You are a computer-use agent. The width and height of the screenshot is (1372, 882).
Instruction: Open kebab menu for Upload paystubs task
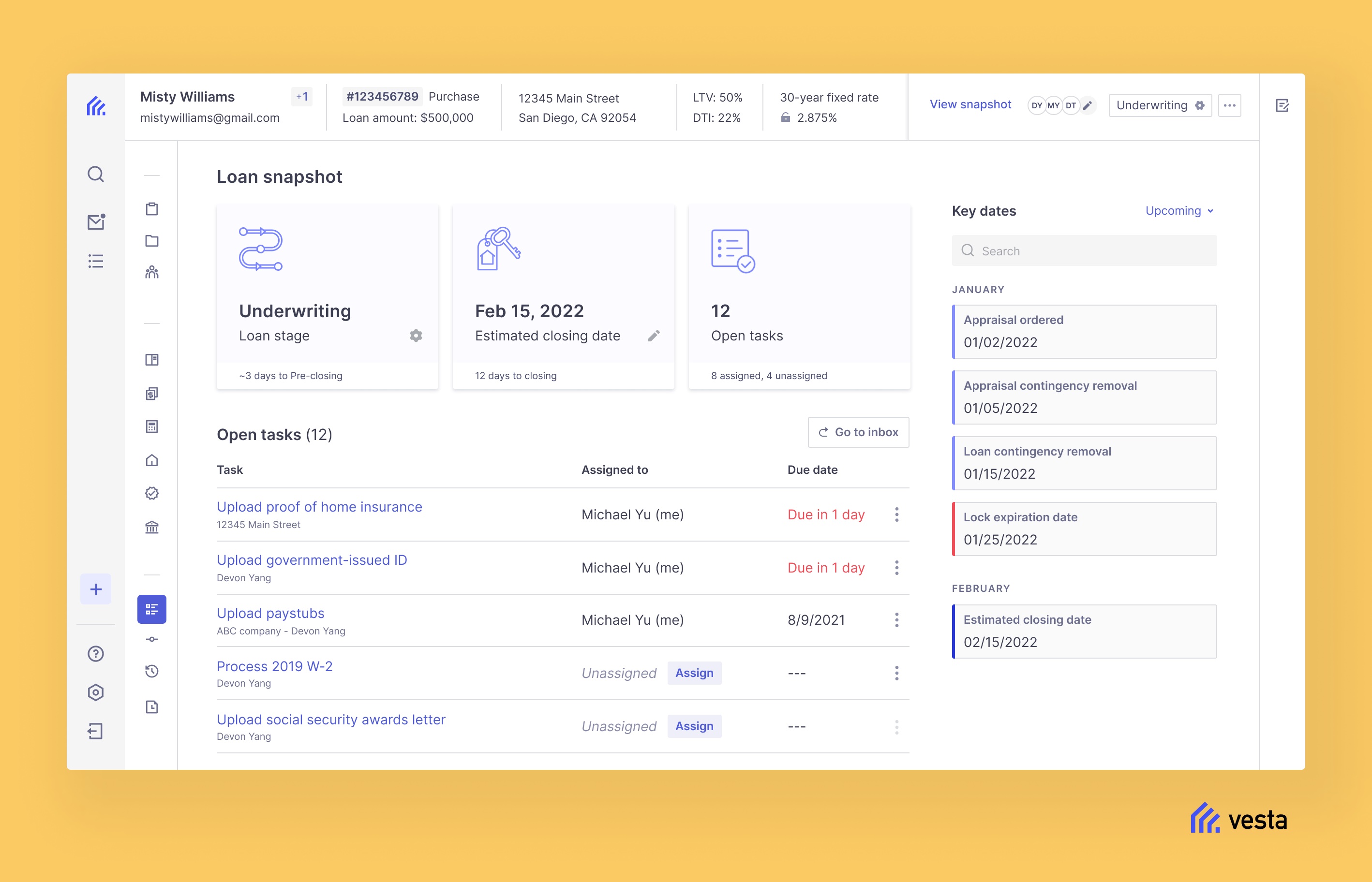tap(896, 620)
